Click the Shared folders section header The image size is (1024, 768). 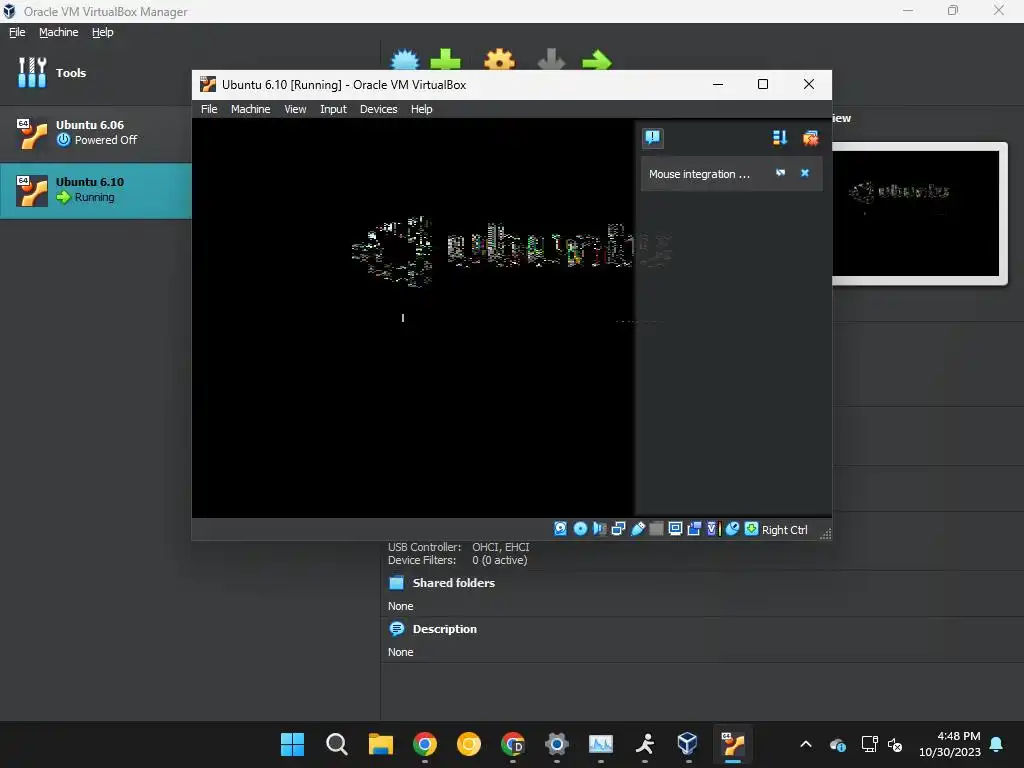pos(453,583)
